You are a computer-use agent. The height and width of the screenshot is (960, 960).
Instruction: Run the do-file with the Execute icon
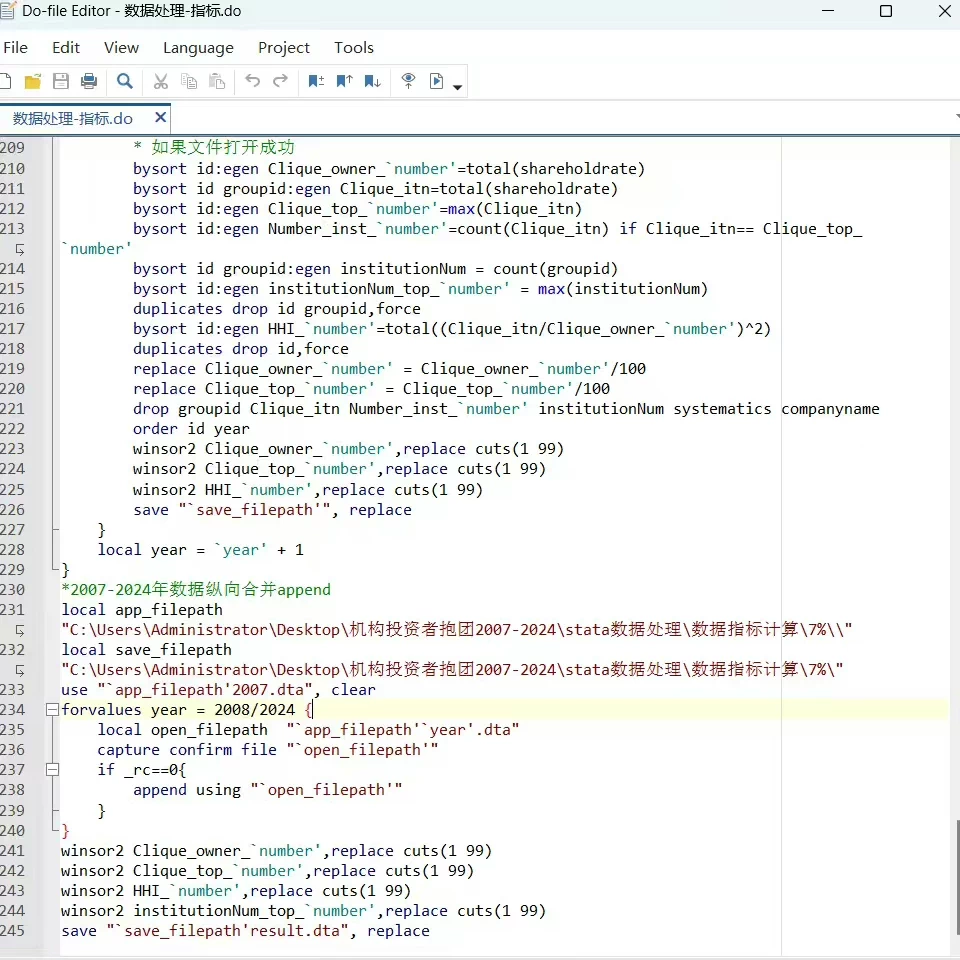click(x=436, y=81)
